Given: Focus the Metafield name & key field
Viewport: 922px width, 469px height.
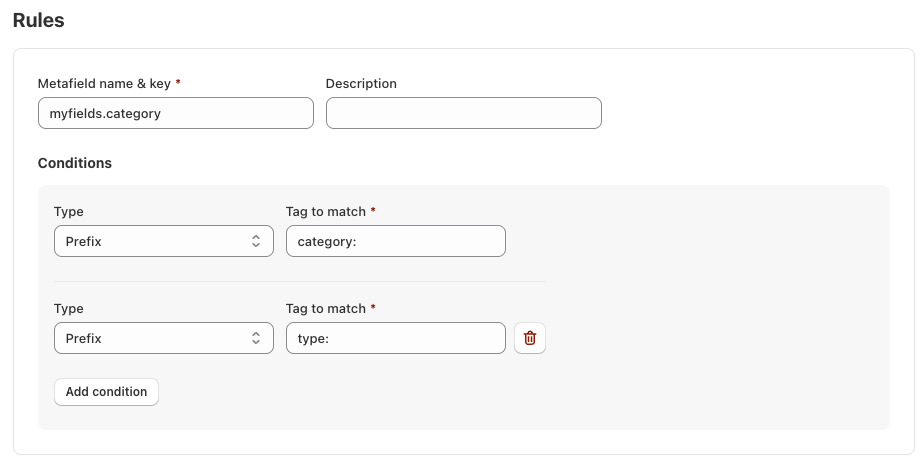Looking at the screenshot, I should click(x=175, y=113).
